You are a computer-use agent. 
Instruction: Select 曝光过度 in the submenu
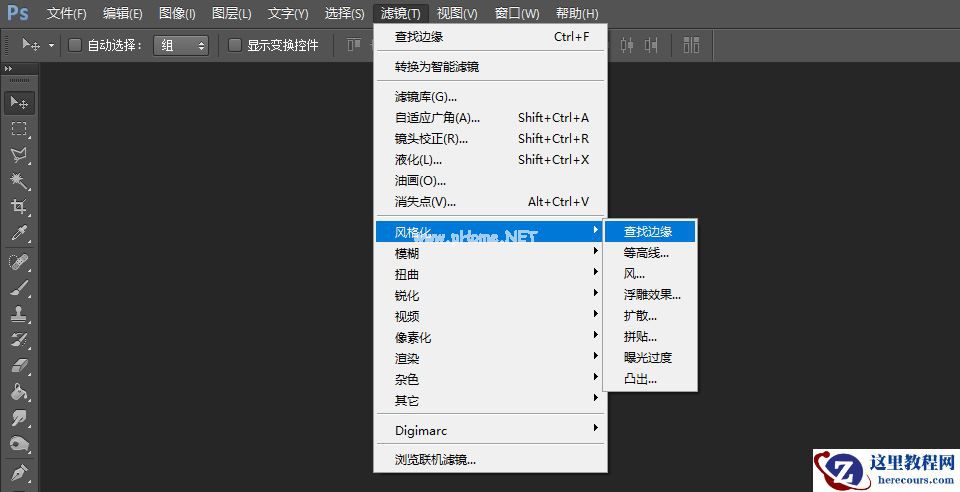(x=650, y=357)
